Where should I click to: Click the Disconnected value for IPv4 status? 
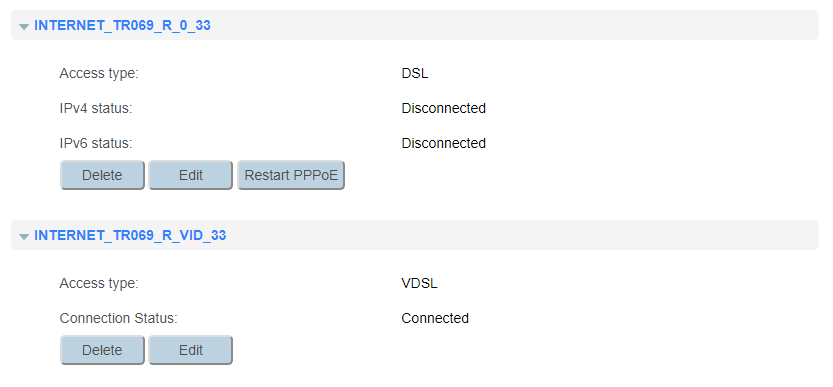pos(444,108)
